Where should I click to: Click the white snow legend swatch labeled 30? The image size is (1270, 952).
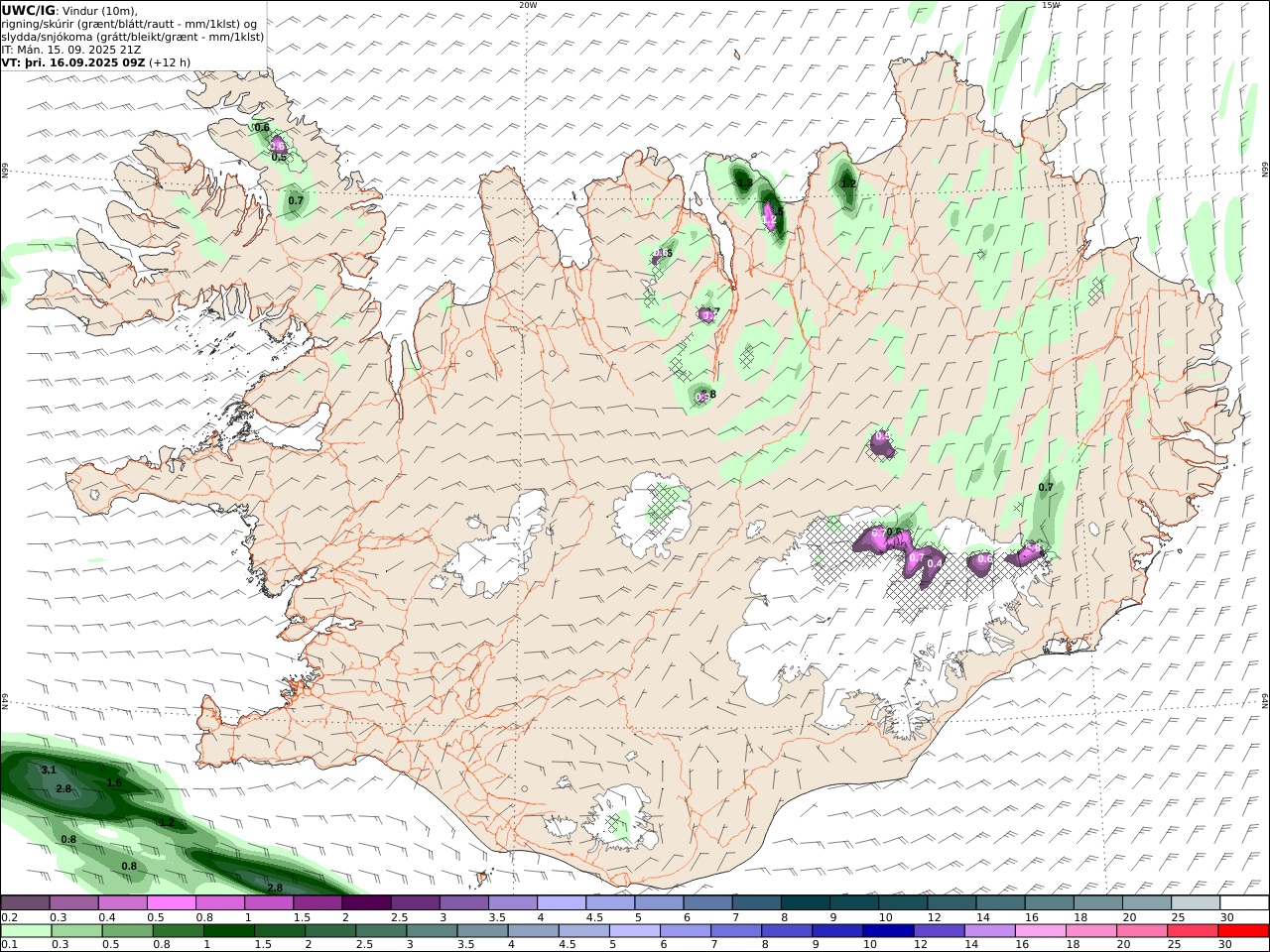[1243, 902]
